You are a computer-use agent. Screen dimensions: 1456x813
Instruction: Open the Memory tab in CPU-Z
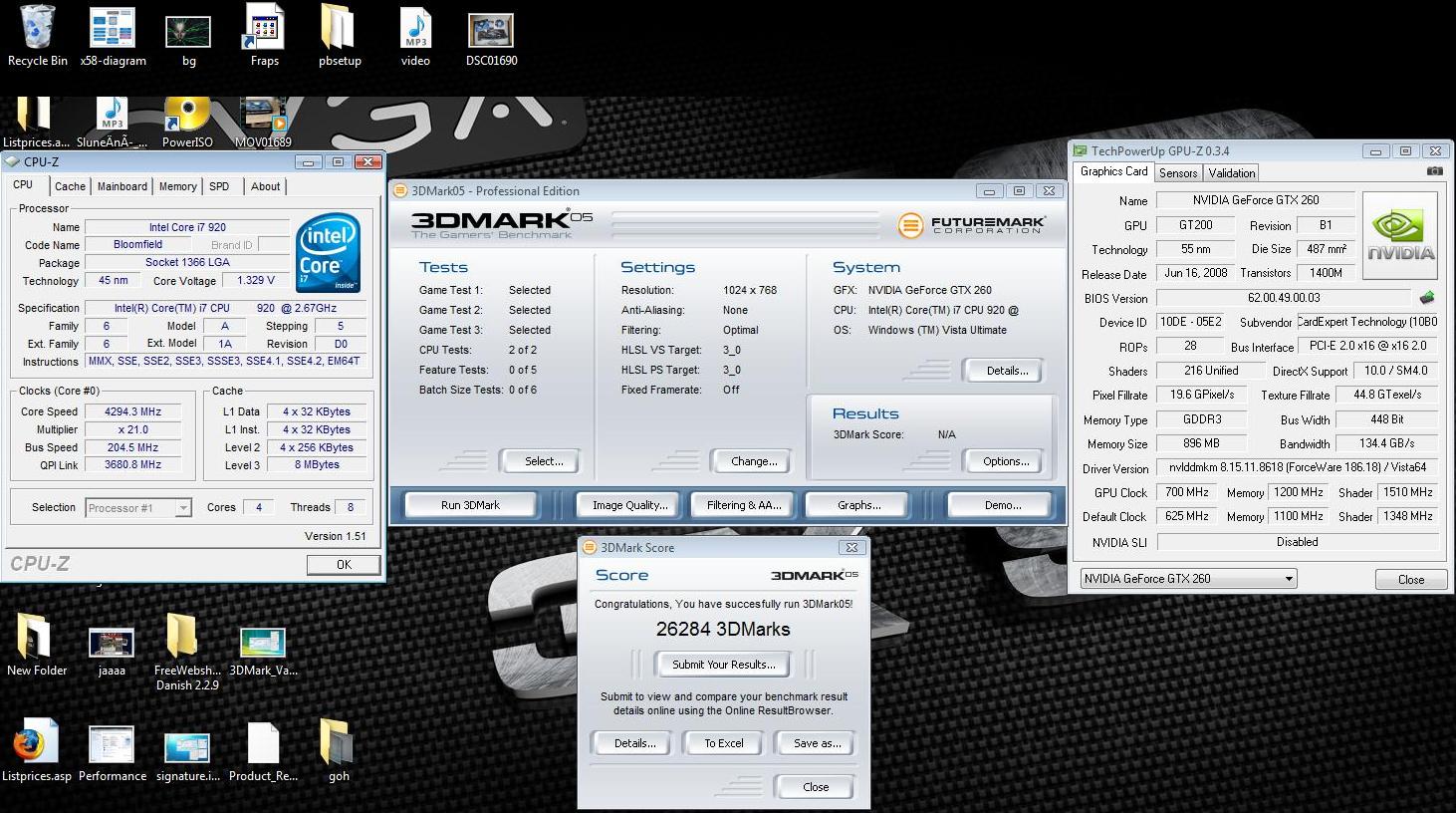click(x=178, y=186)
